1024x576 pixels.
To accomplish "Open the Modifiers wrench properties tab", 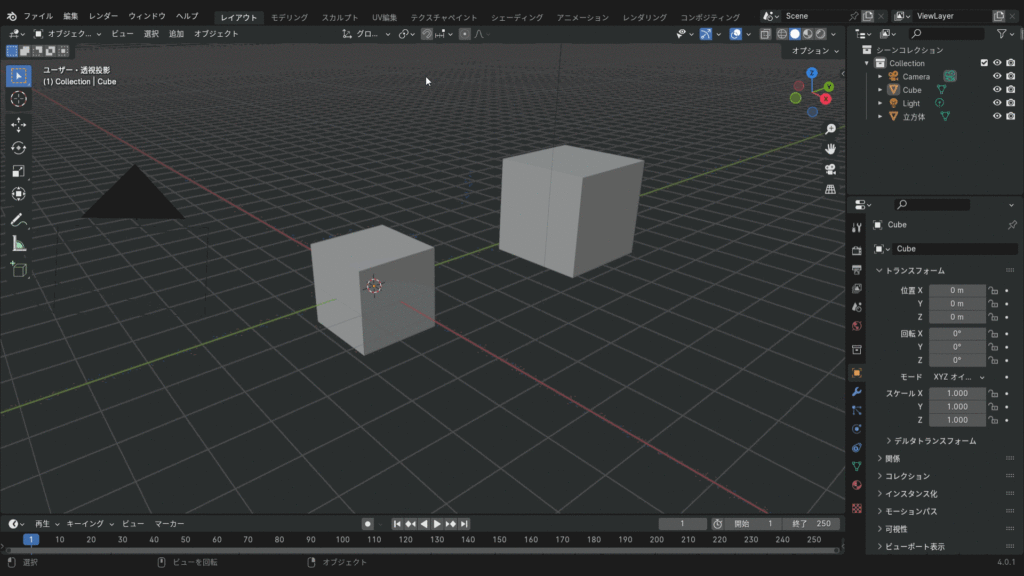I will click(x=856, y=392).
